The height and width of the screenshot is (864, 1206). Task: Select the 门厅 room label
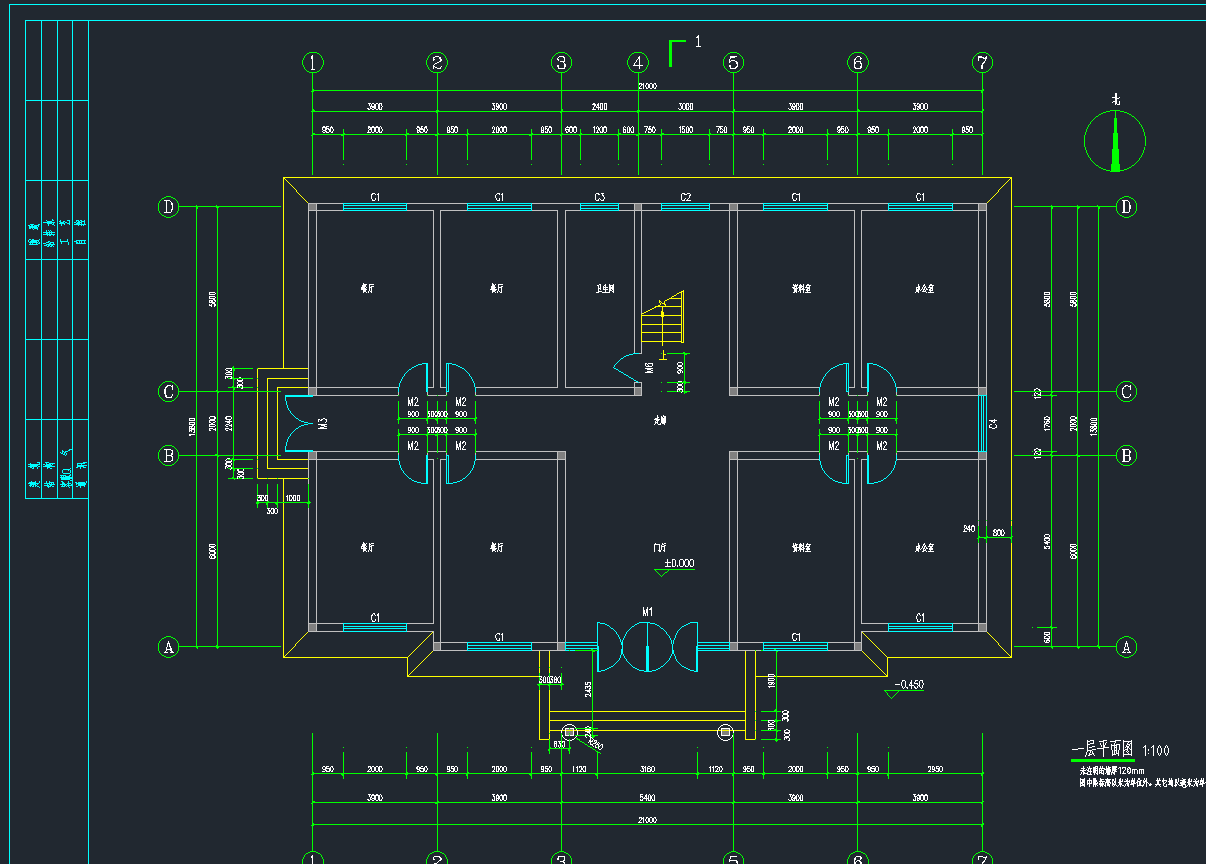tap(660, 548)
